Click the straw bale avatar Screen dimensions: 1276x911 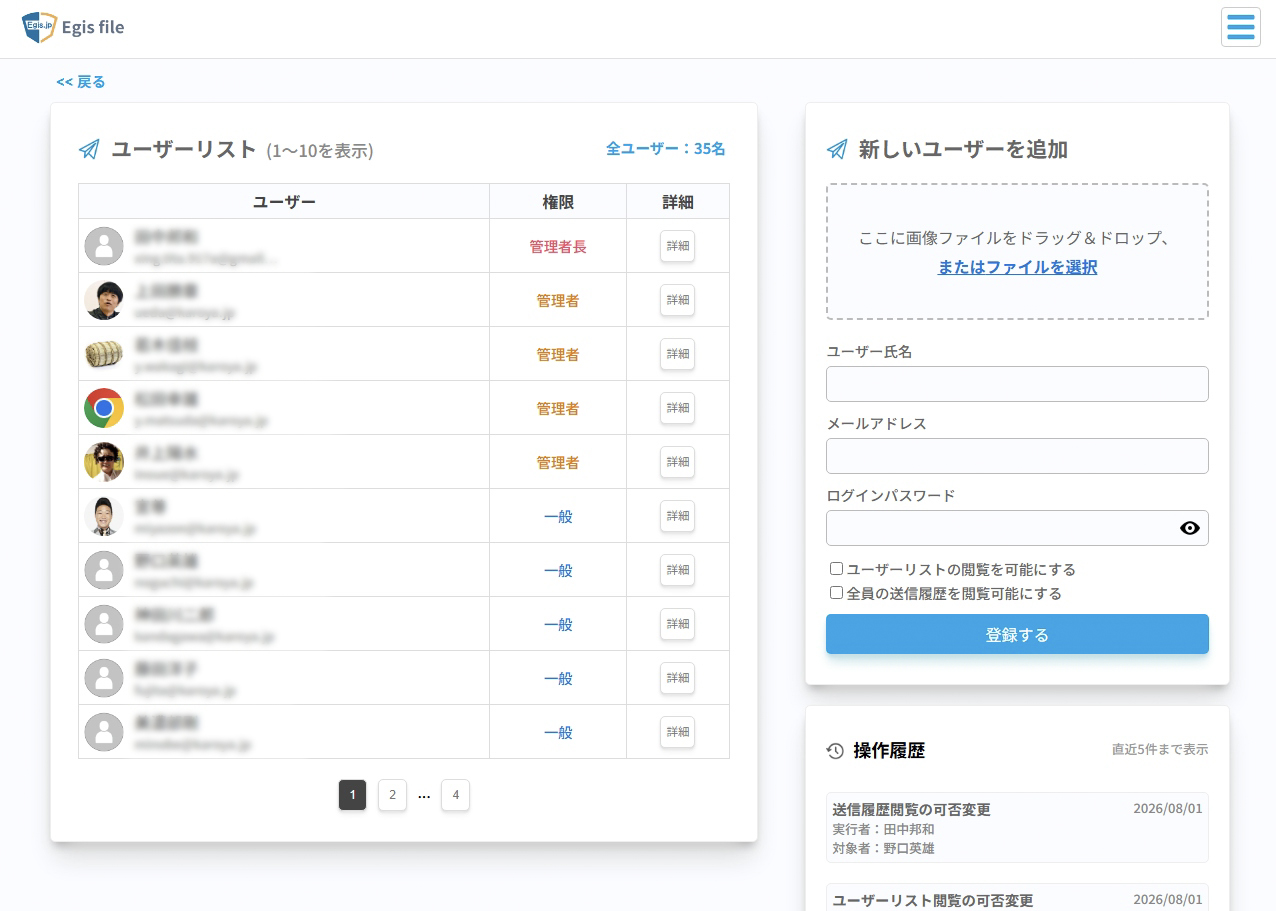click(x=104, y=354)
